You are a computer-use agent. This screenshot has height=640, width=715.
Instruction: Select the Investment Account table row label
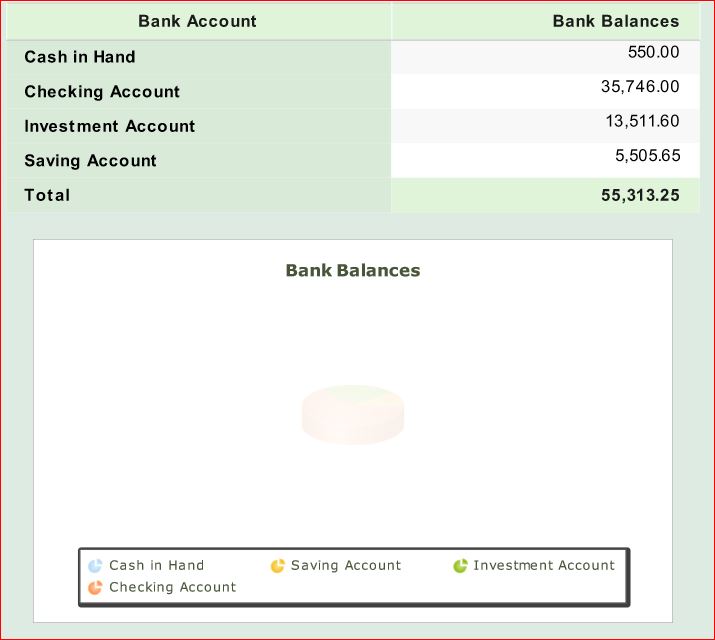[110, 126]
